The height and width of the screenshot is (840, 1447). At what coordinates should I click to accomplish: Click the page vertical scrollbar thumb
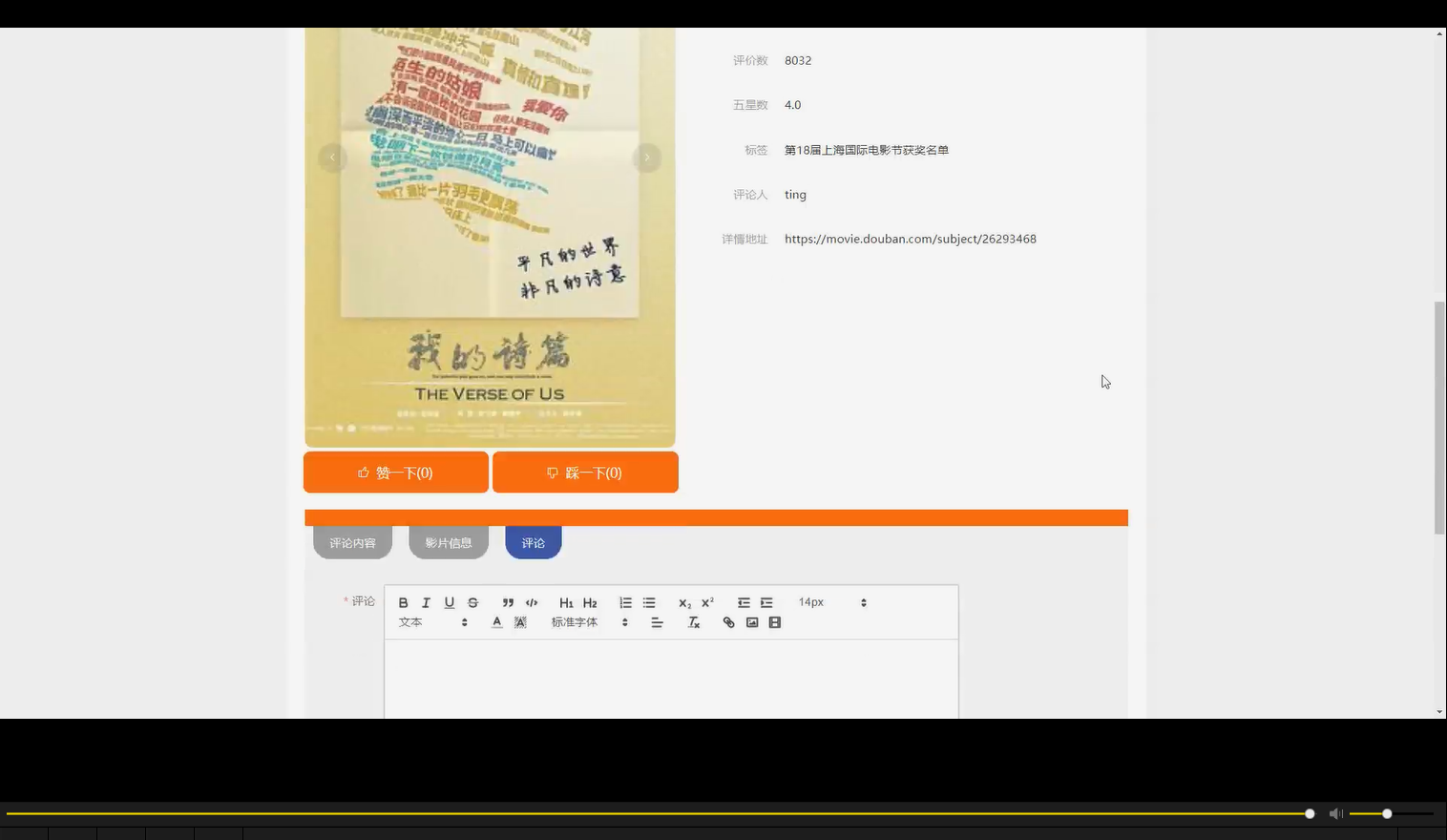click(1439, 418)
